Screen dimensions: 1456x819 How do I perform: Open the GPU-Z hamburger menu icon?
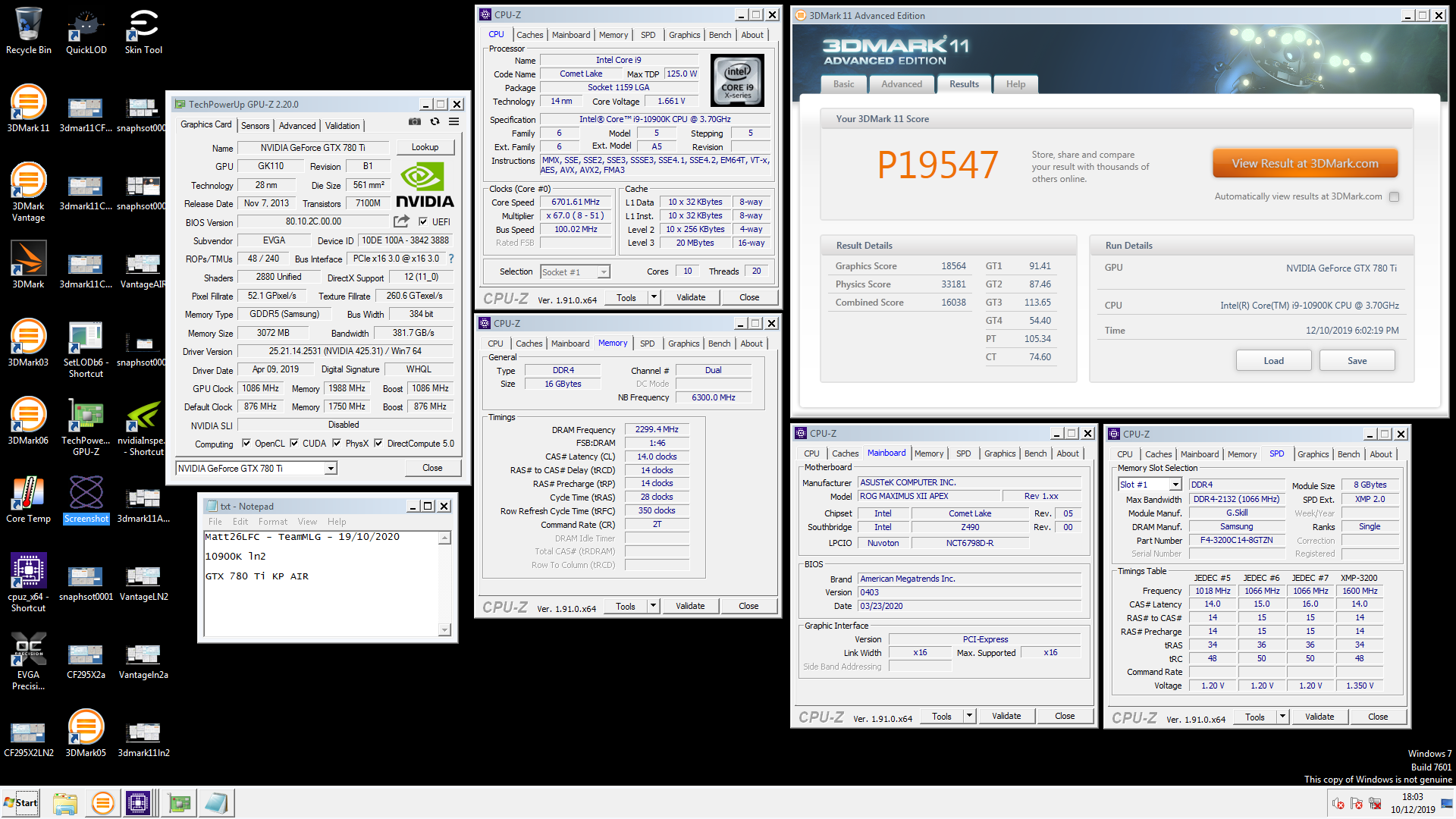coord(453,122)
